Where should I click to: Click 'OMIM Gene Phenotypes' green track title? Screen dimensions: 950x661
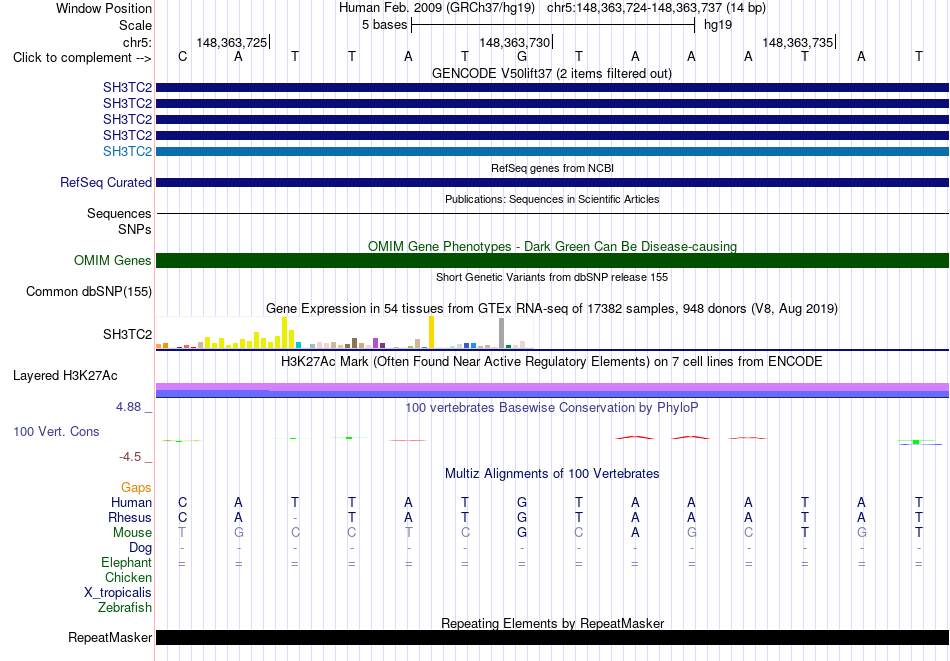[x=552, y=247]
